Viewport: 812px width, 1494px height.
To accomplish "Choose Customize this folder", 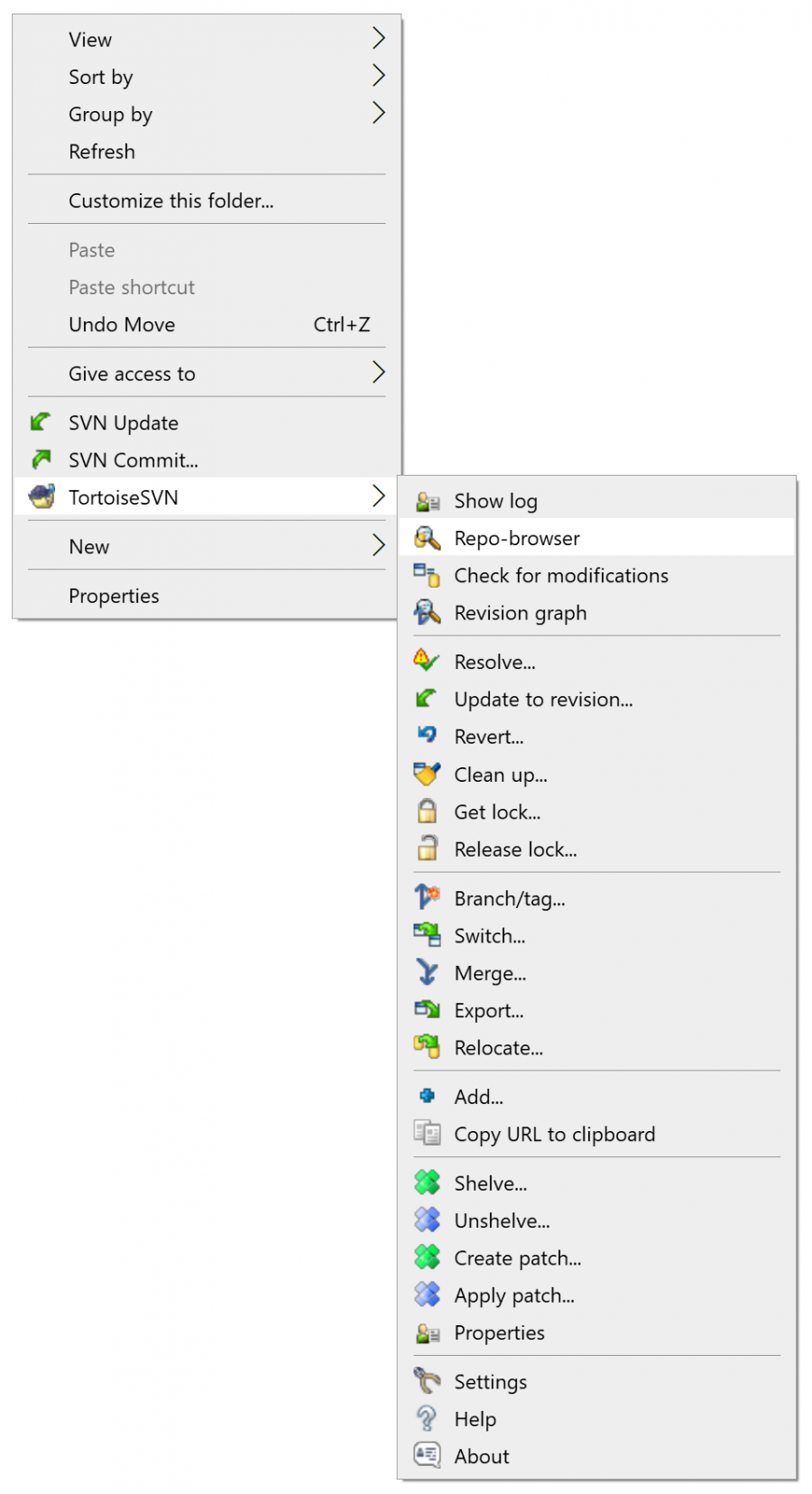I will pyautogui.click(x=171, y=200).
